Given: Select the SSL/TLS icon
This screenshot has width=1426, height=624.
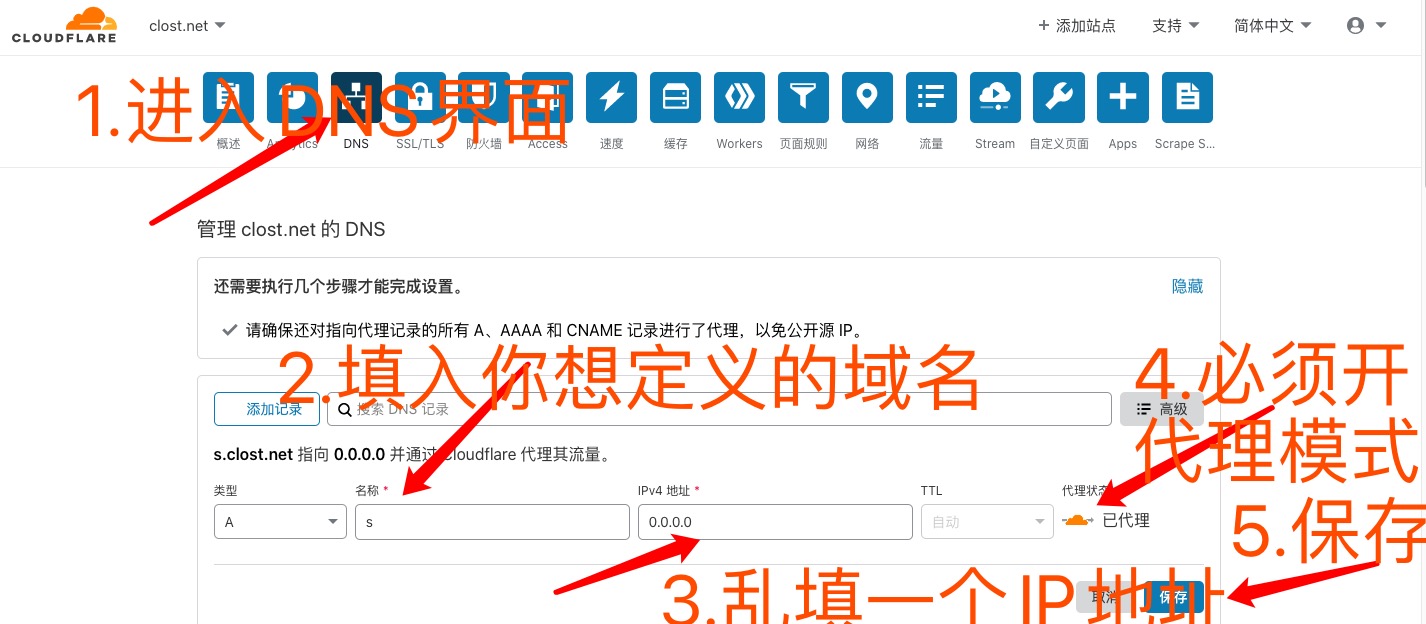Looking at the screenshot, I should (420, 97).
